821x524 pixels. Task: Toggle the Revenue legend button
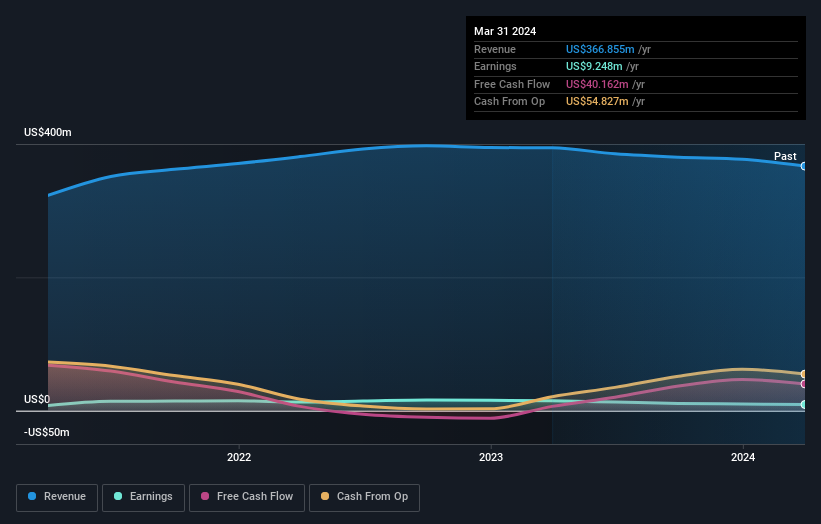click(x=57, y=497)
